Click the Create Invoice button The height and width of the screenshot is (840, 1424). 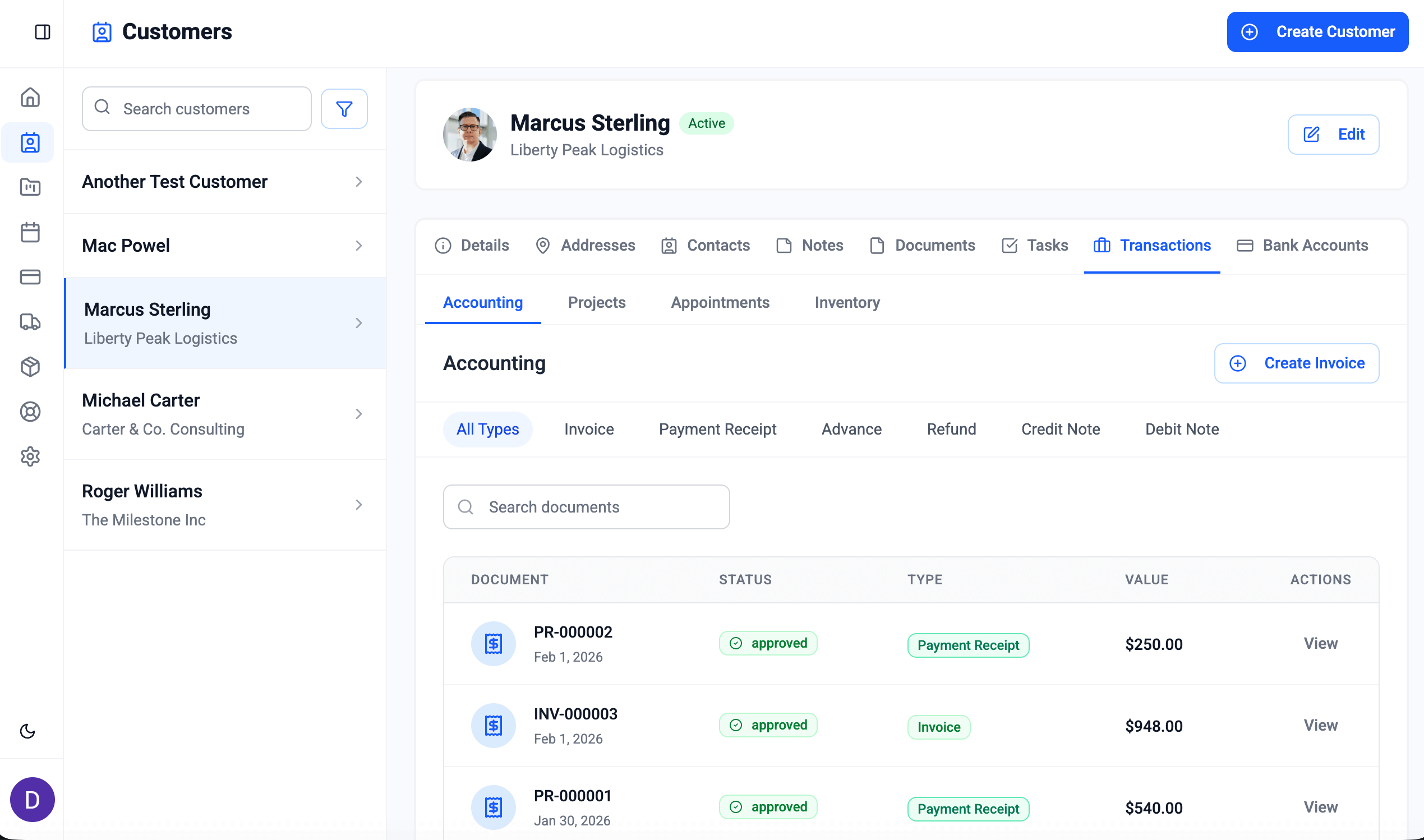(1296, 363)
